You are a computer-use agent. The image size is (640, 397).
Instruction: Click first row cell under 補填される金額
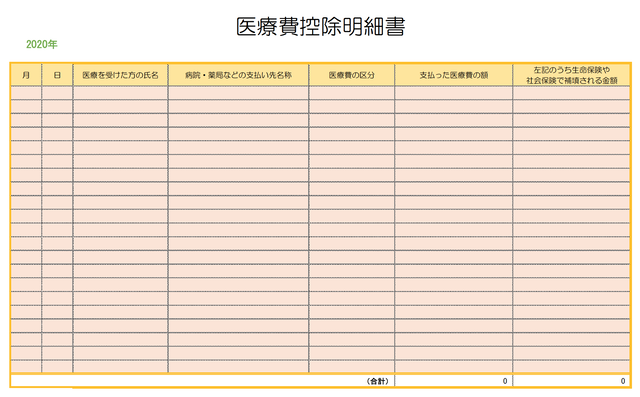point(571,93)
